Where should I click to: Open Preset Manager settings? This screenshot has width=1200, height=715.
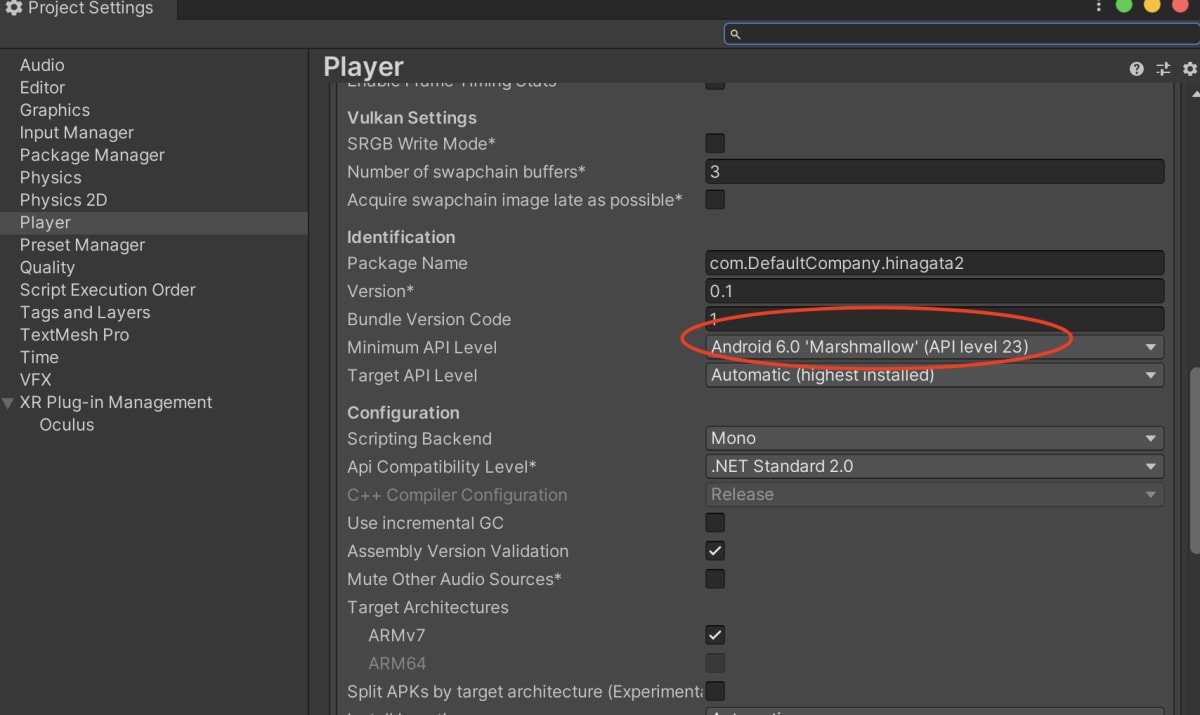tap(82, 245)
